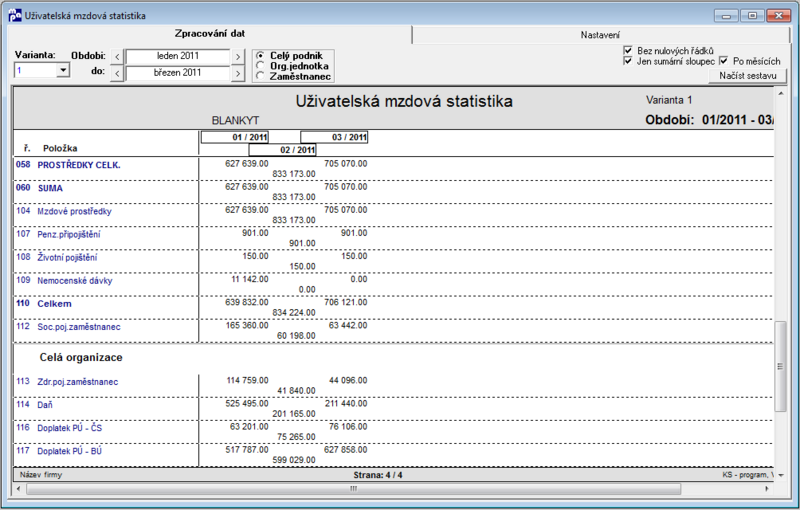Click the Doplatek PÚ - ČS row
Screen dimensions: 800x510
point(393,431)
